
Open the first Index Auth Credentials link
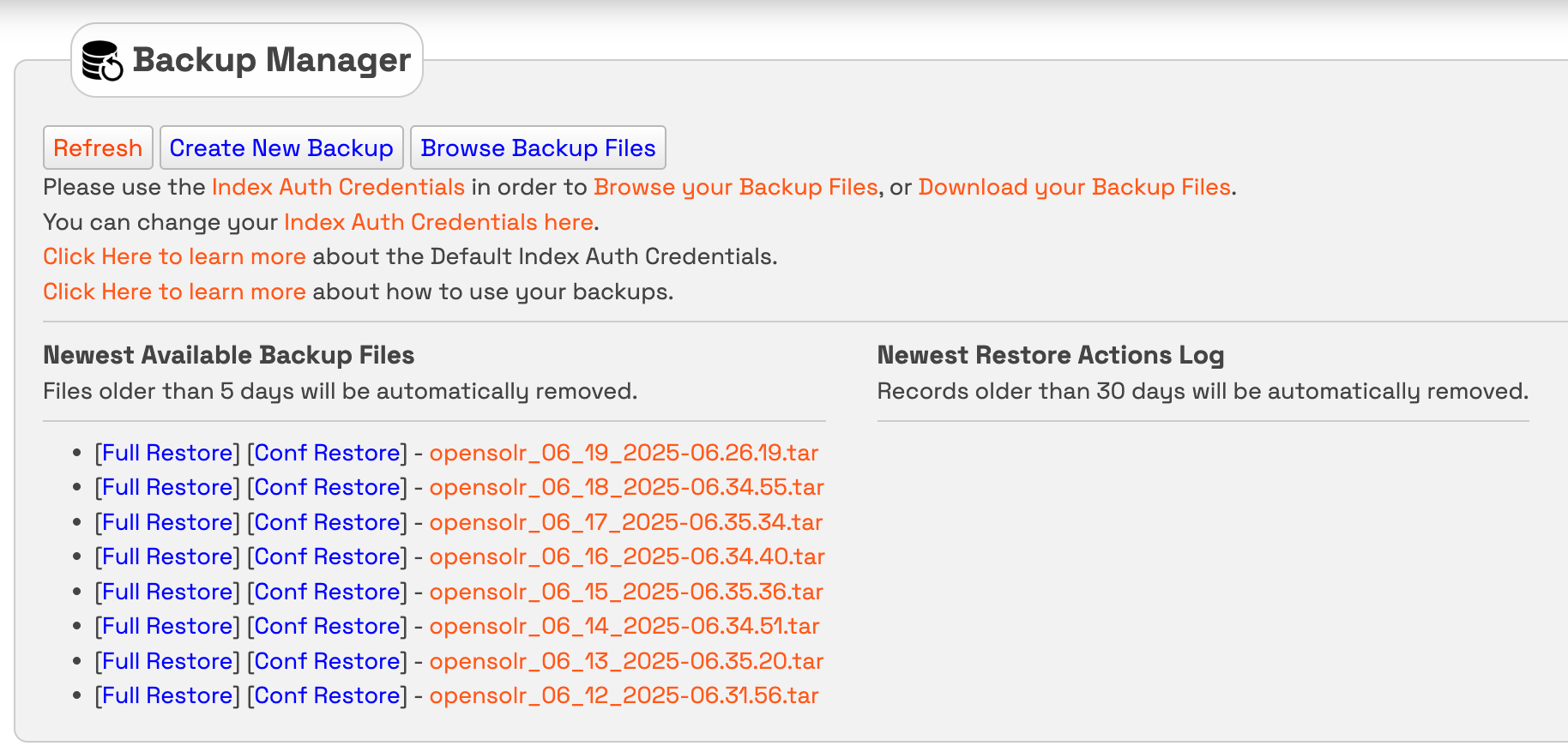[x=338, y=187]
